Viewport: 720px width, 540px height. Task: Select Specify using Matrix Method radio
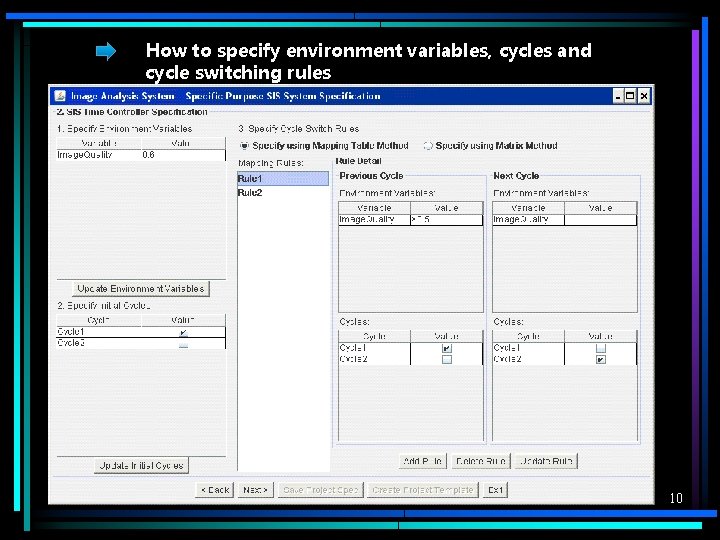tap(428, 146)
